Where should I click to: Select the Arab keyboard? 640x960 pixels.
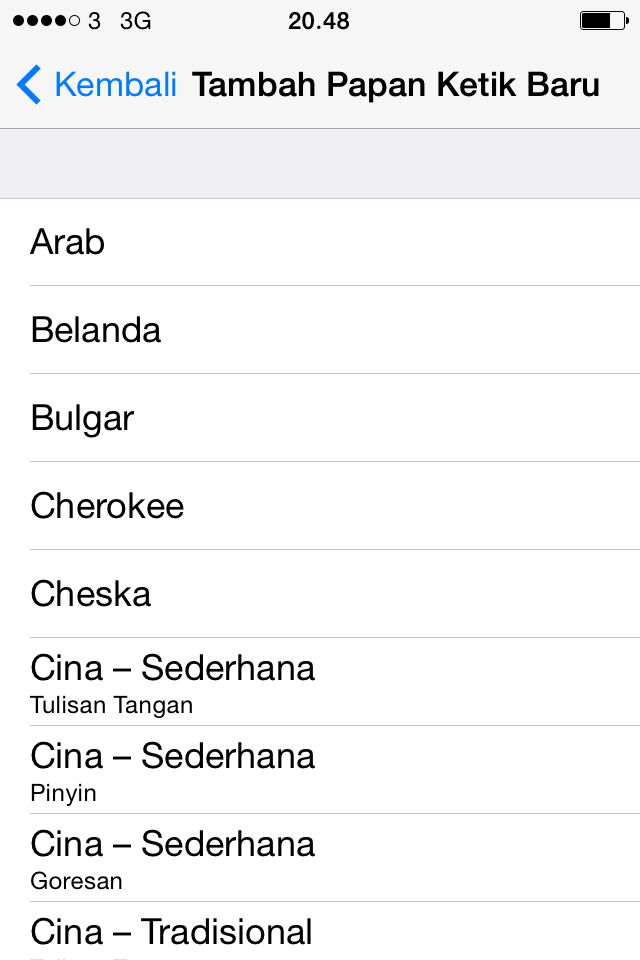(x=320, y=241)
